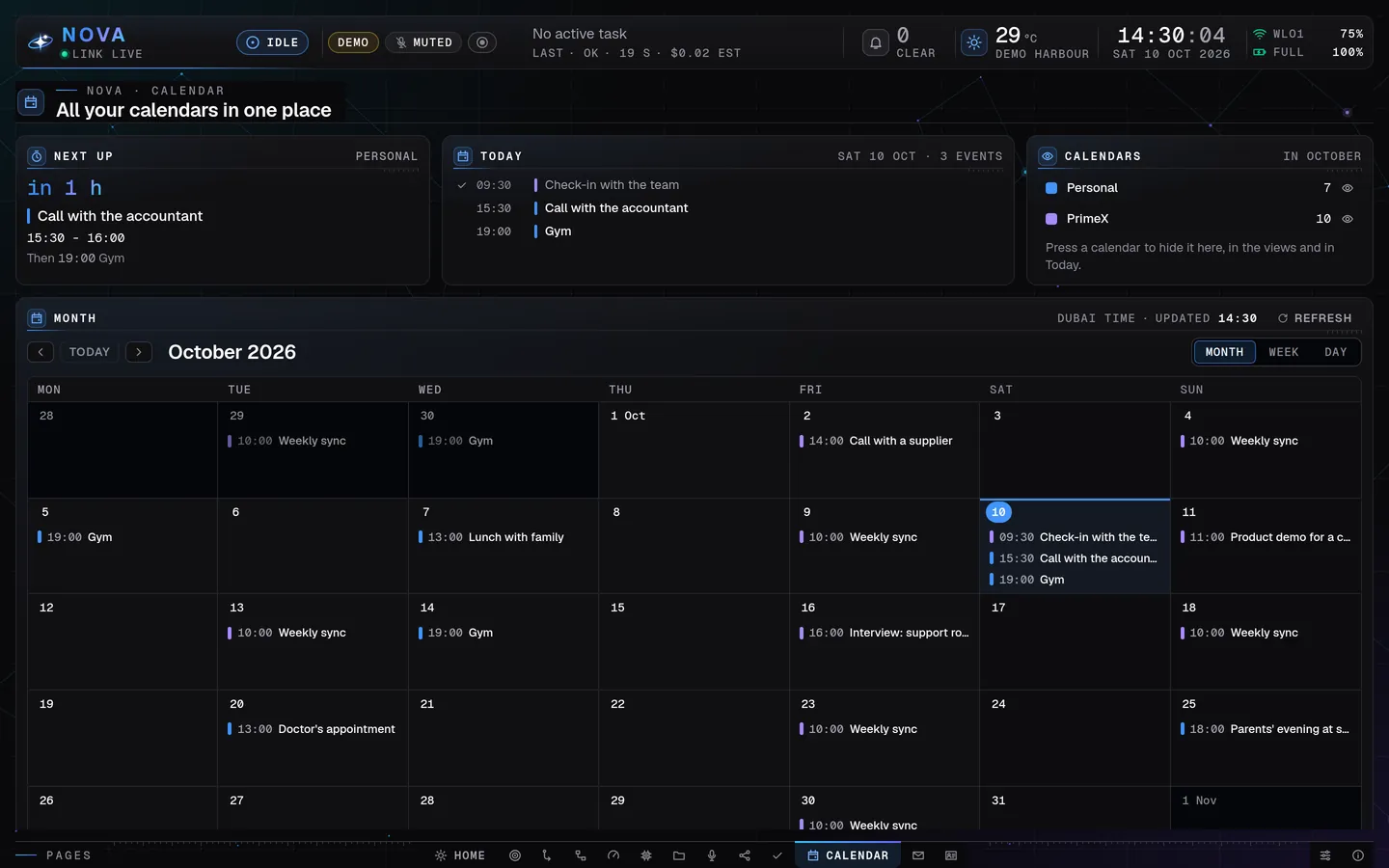The height and width of the screenshot is (868, 1389).
Task: Click the Personal calendar blue swatch
Action: click(1051, 188)
